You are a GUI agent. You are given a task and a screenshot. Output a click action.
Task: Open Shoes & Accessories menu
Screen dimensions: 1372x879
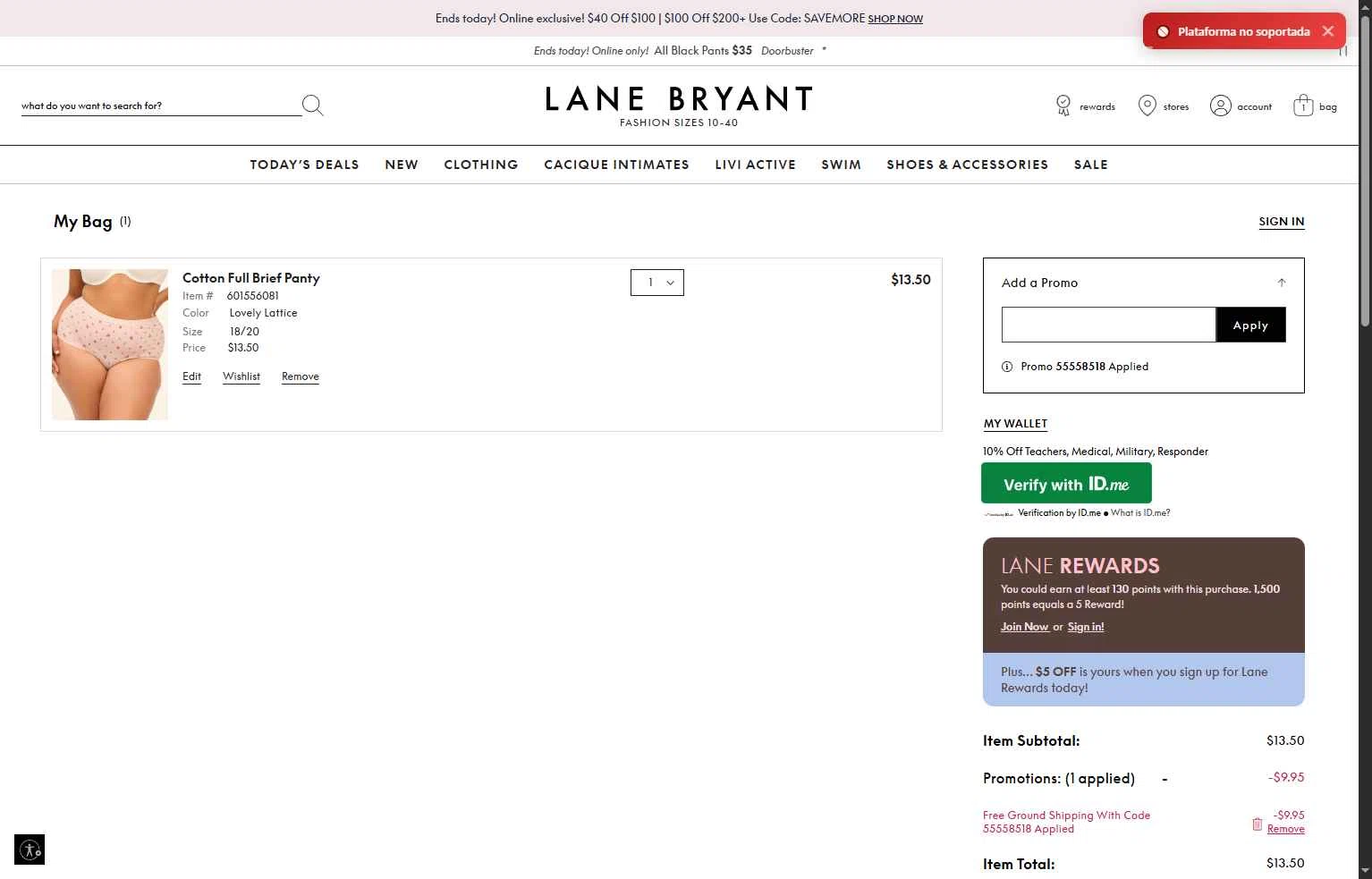(967, 165)
